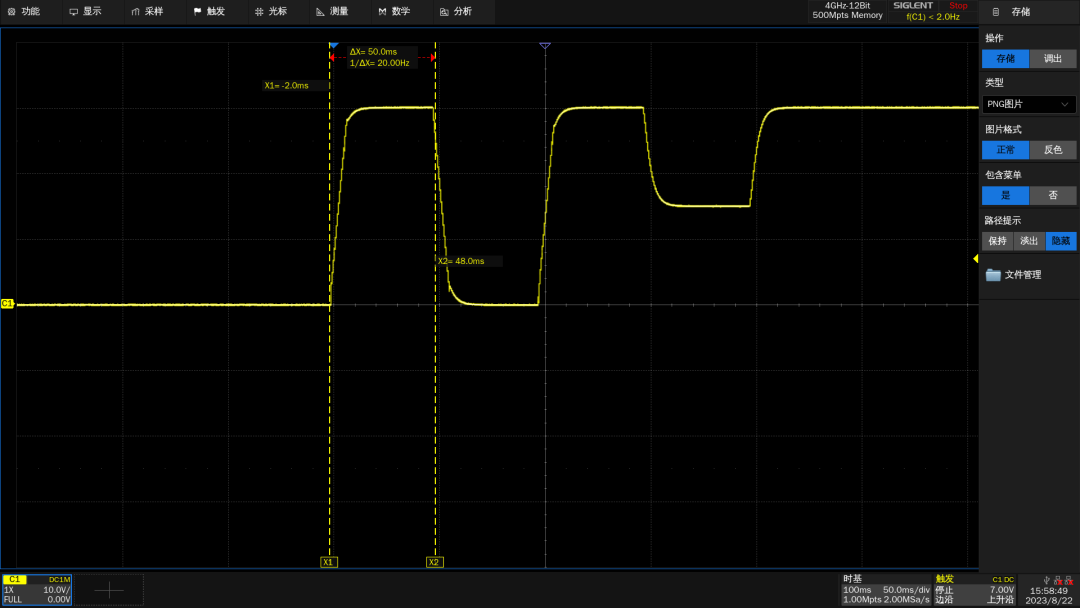Open the 显示 (Display) menu
Image resolution: width=1080 pixels, height=608 pixels.
click(x=85, y=12)
